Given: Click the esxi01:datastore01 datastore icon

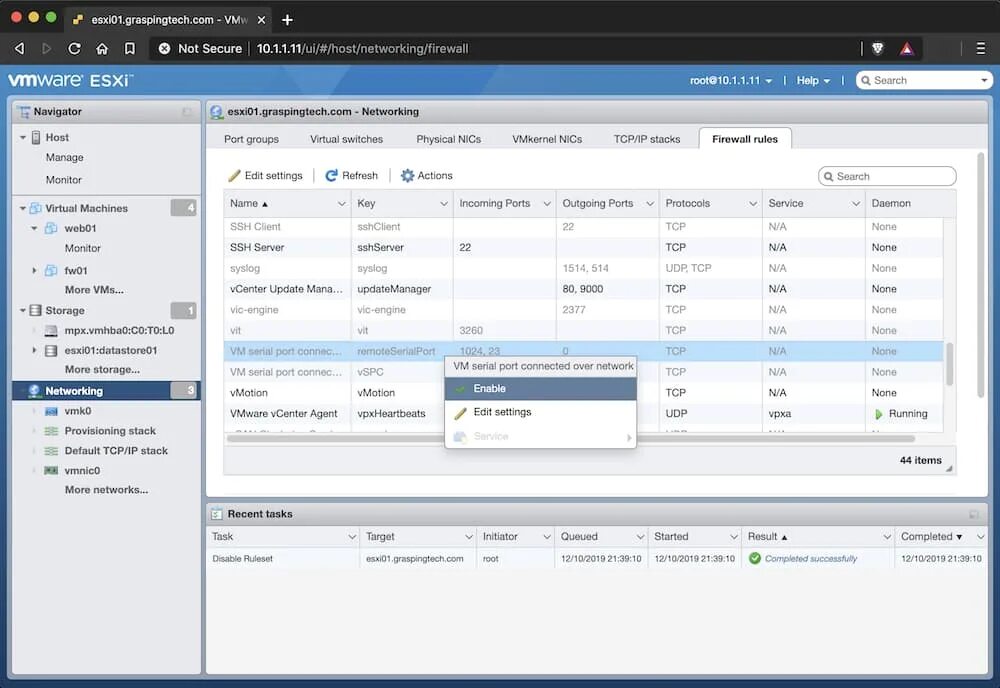Looking at the screenshot, I should pyautogui.click(x=51, y=351).
